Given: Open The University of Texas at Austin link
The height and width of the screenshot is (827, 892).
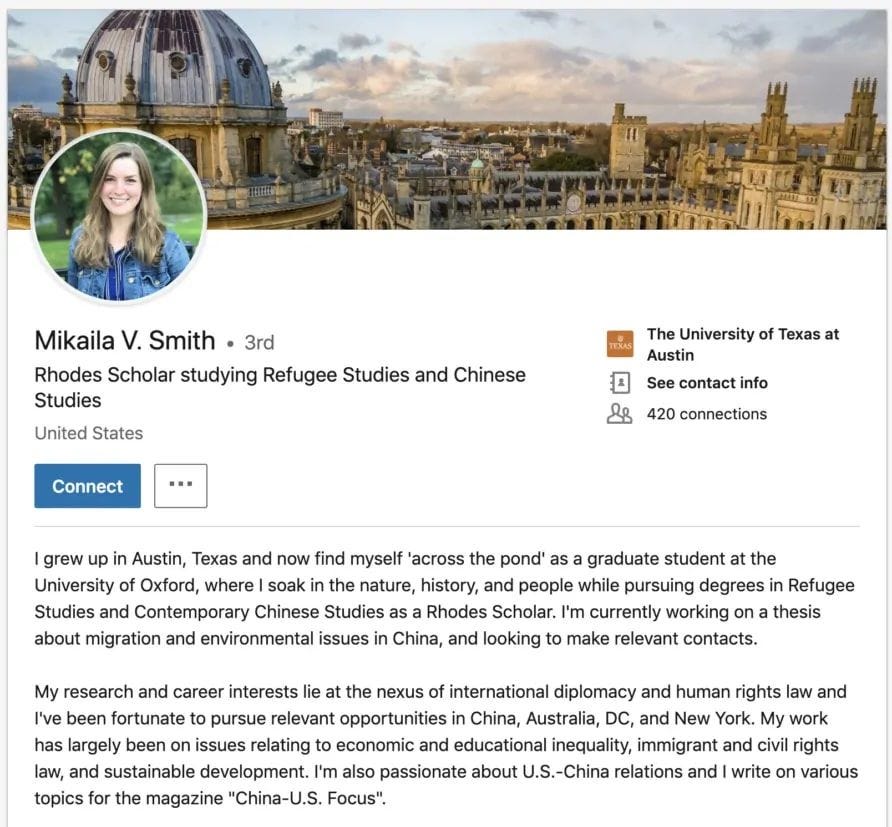Looking at the screenshot, I should pyautogui.click(x=742, y=344).
